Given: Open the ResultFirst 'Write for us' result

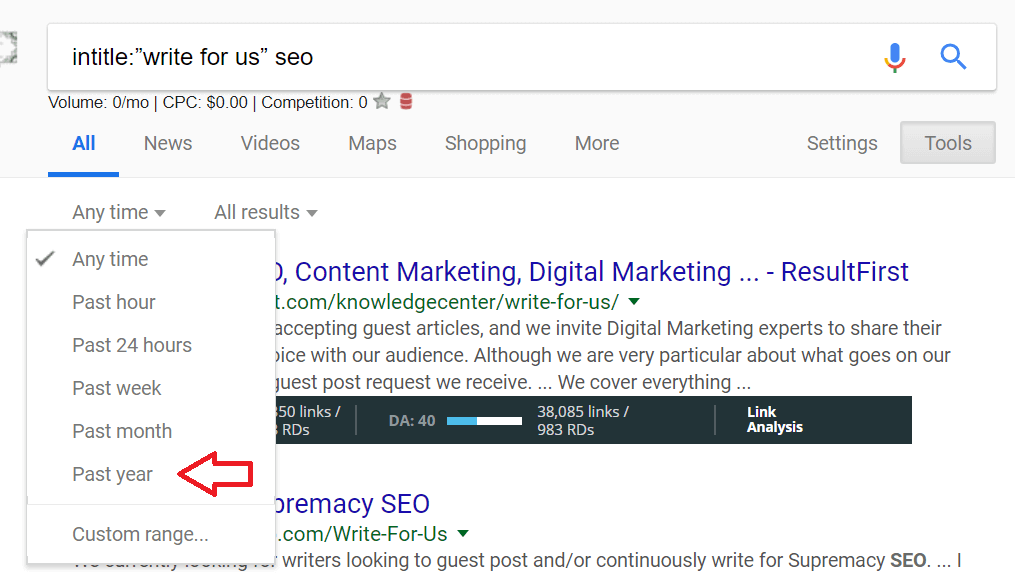Looking at the screenshot, I should pos(593,271).
